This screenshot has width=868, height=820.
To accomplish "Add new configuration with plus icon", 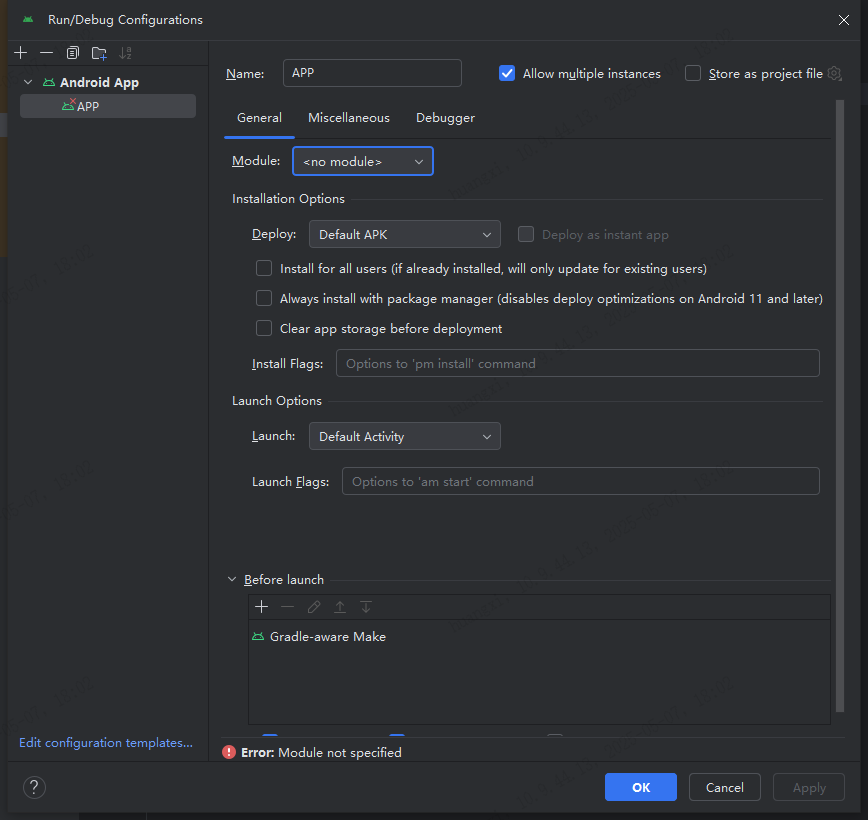I will pyautogui.click(x=20, y=53).
